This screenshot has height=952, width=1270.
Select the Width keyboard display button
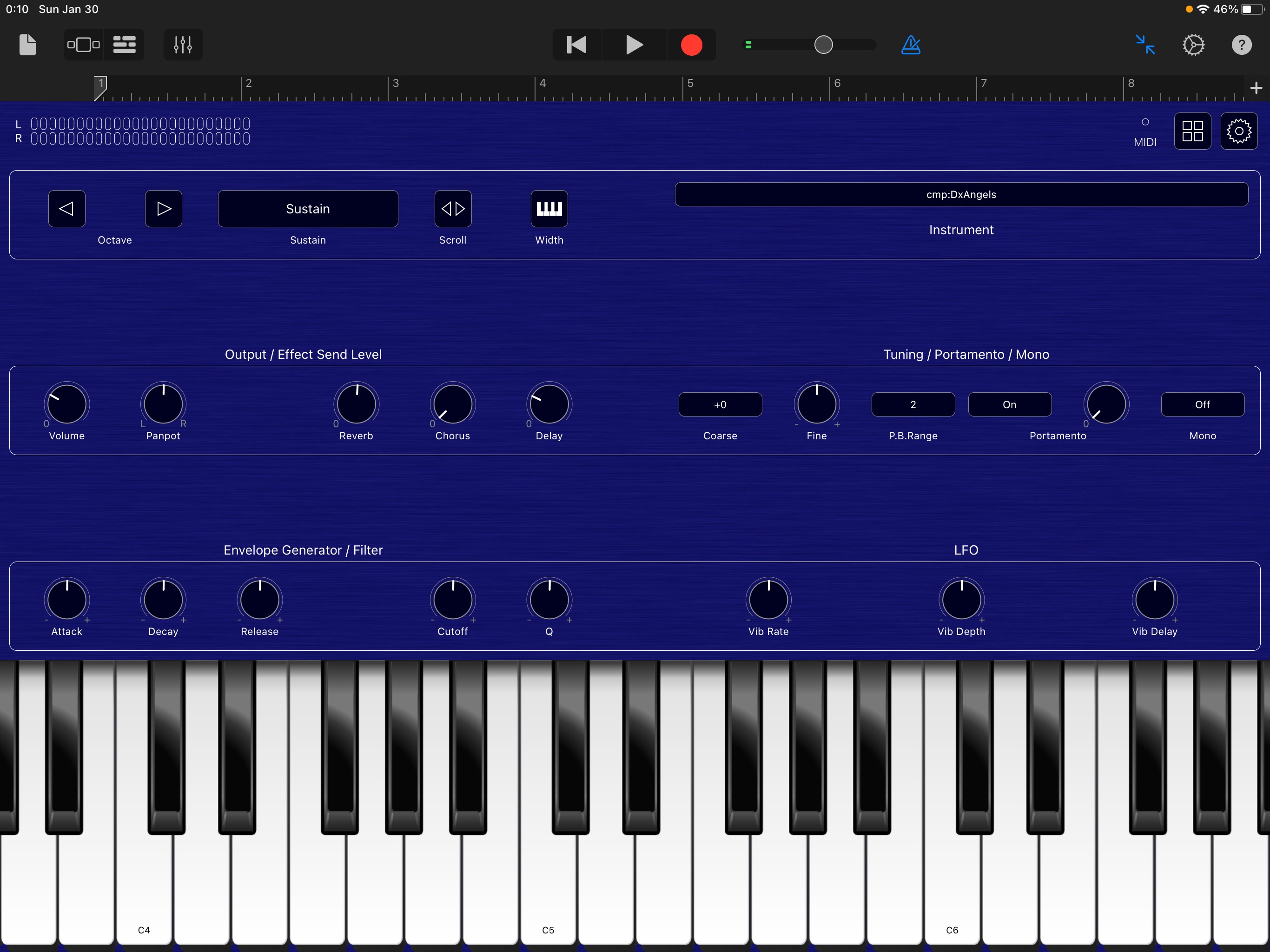click(549, 208)
